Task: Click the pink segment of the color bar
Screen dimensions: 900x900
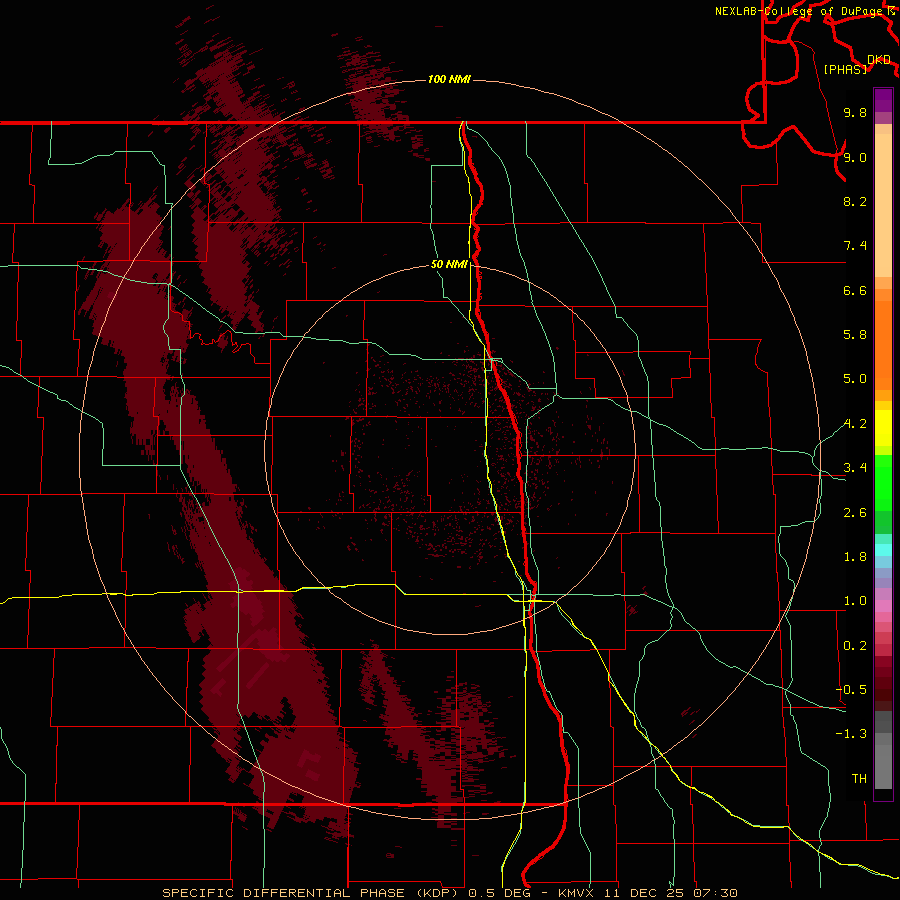Action: pyautogui.click(x=883, y=606)
